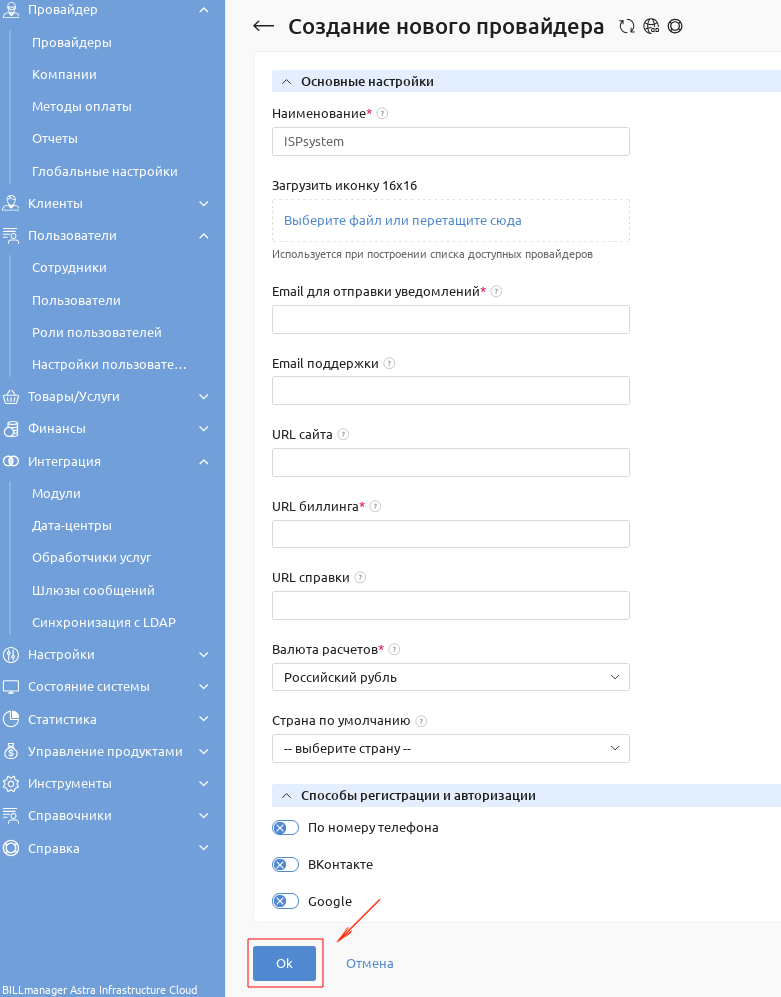Expand the Товары/Услуги menu chevron

point(204,397)
